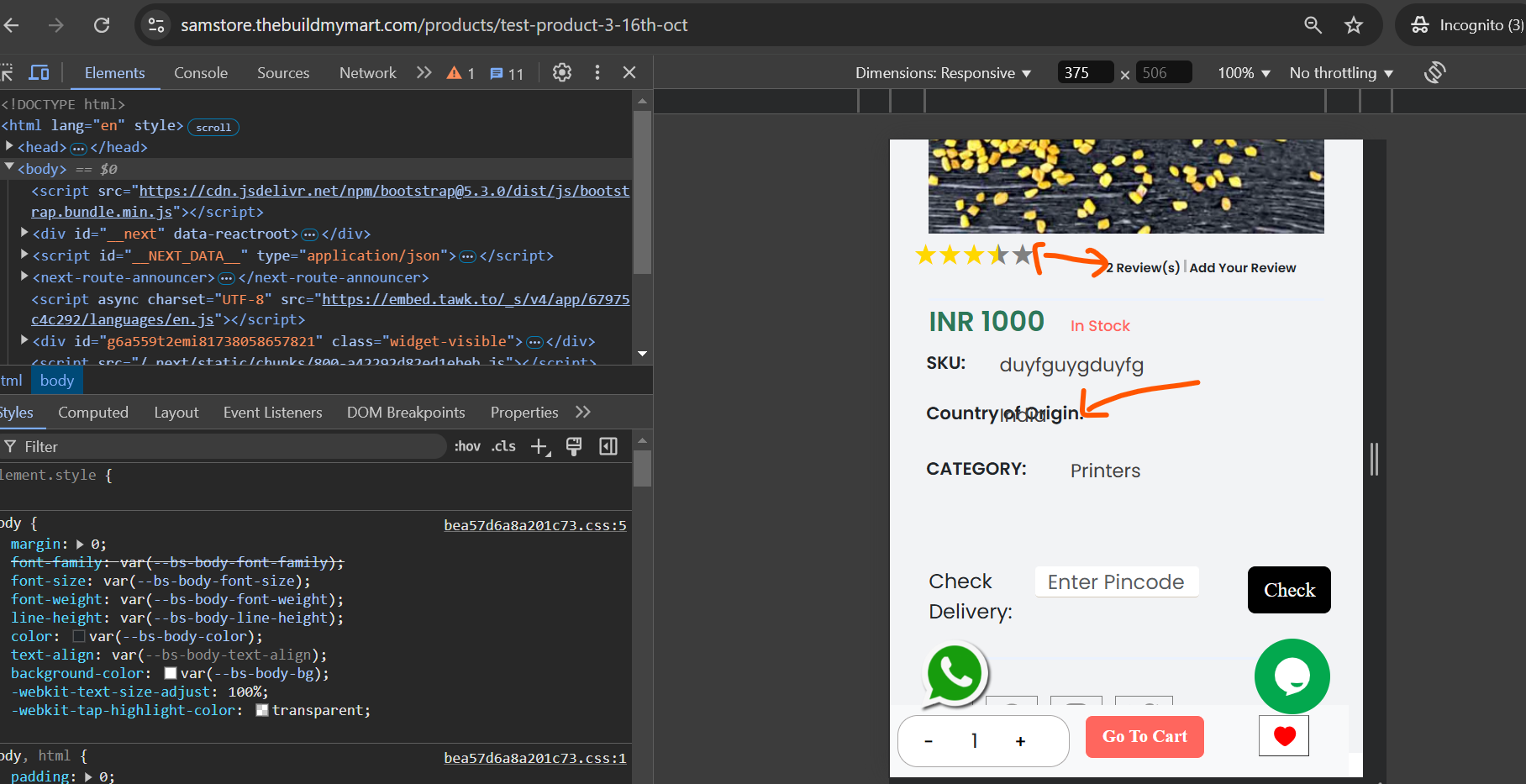The image size is (1526, 784).
Task: Select the body breadcrumb item
Action: pos(57,381)
